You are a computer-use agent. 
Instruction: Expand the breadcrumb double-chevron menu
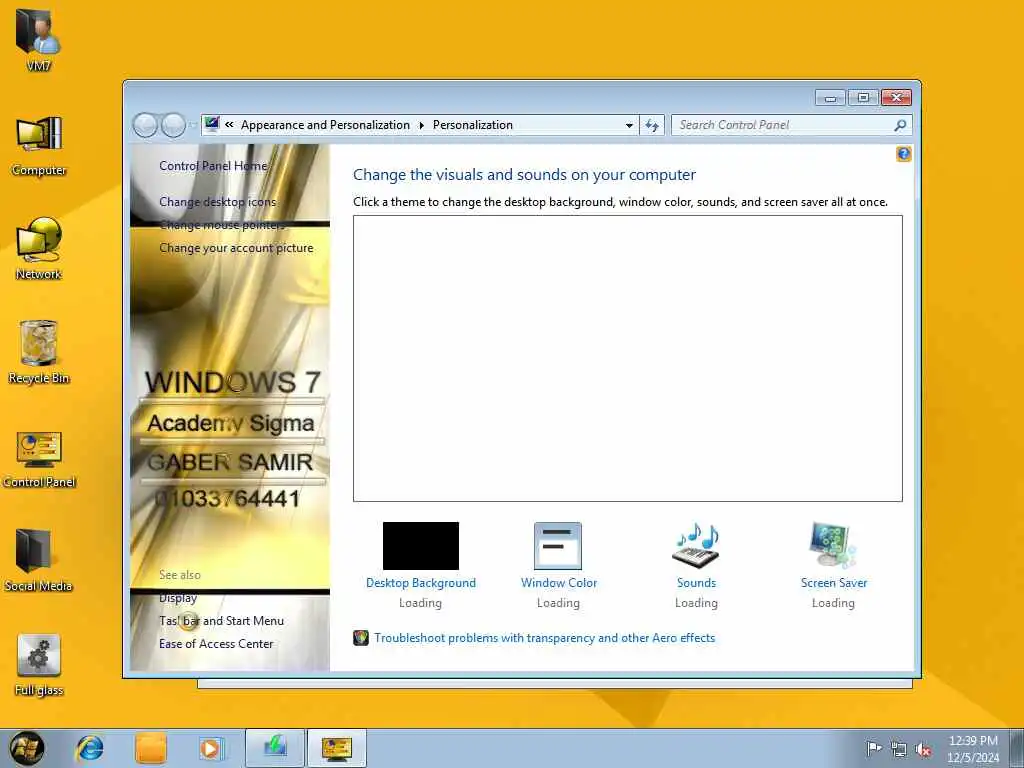tap(229, 125)
